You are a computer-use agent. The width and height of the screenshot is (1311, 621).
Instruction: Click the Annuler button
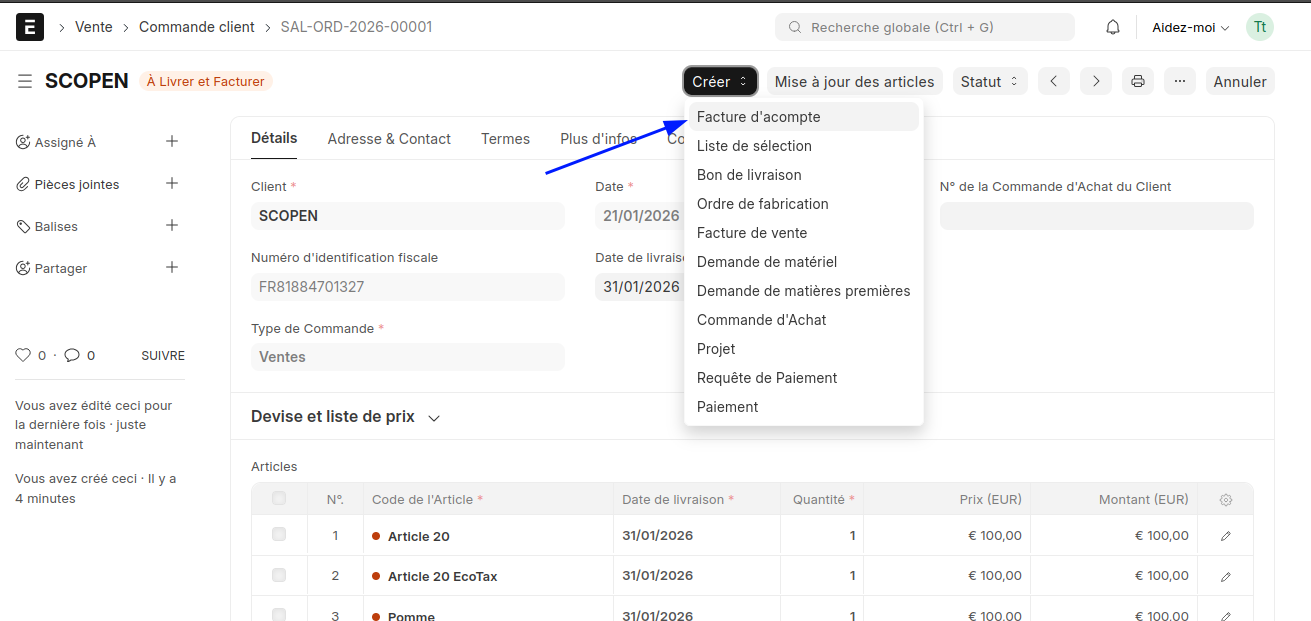point(1240,81)
